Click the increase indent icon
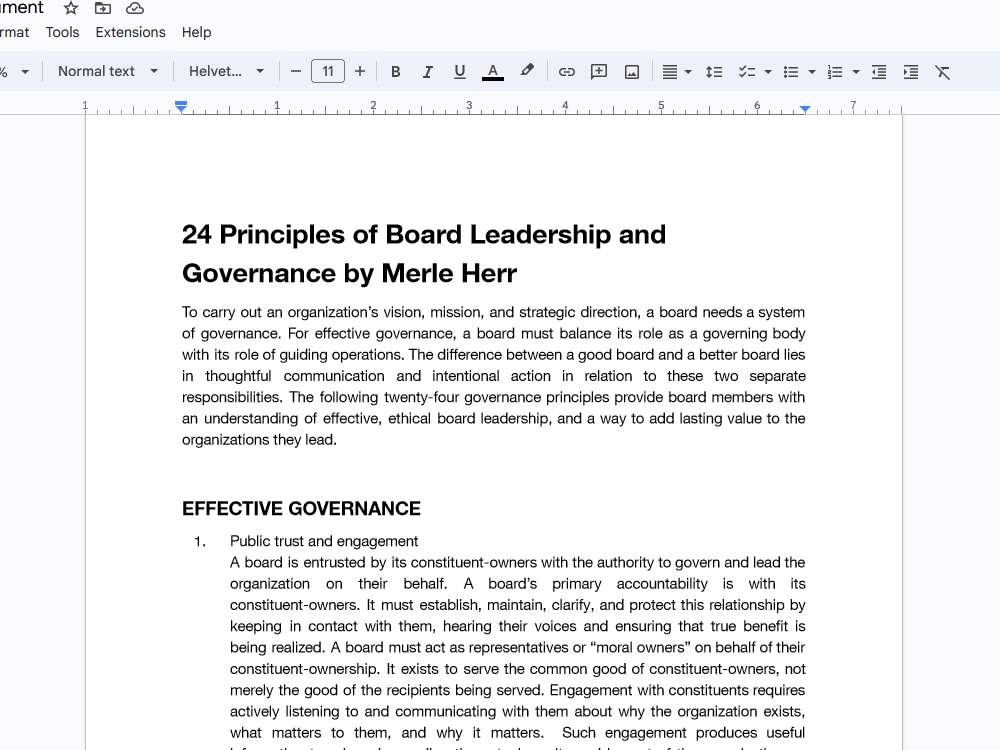 tap(911, 71)
